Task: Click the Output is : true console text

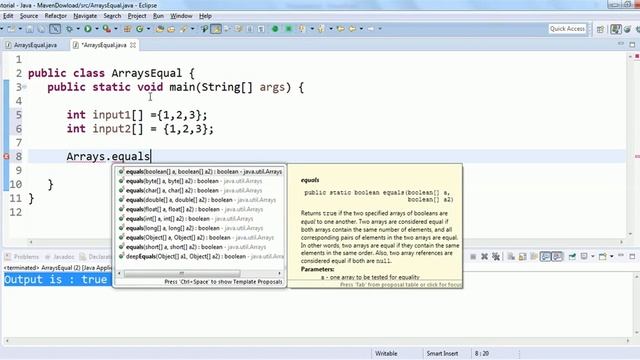Action: coord(56,280)
